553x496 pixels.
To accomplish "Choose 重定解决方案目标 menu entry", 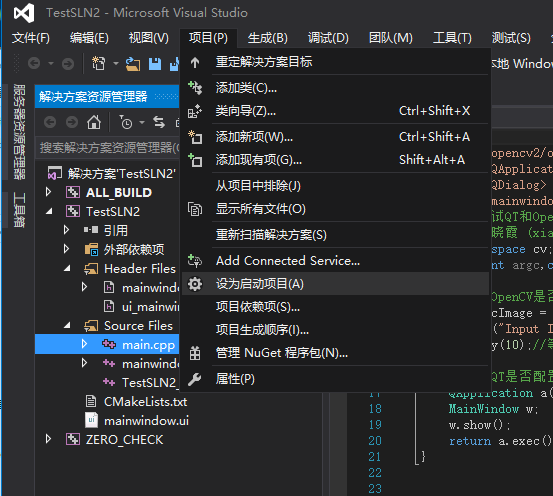I will coord(335,62).
